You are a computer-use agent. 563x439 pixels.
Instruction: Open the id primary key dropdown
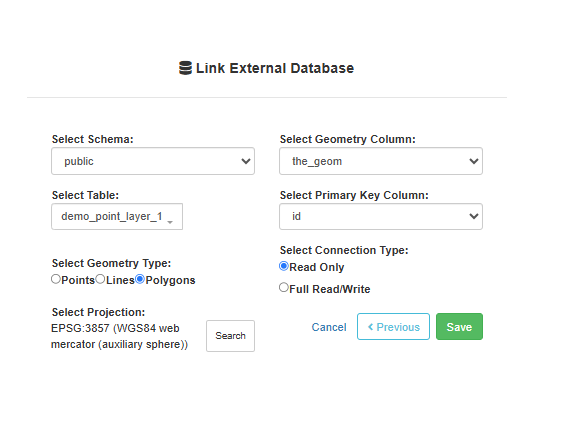381,216
